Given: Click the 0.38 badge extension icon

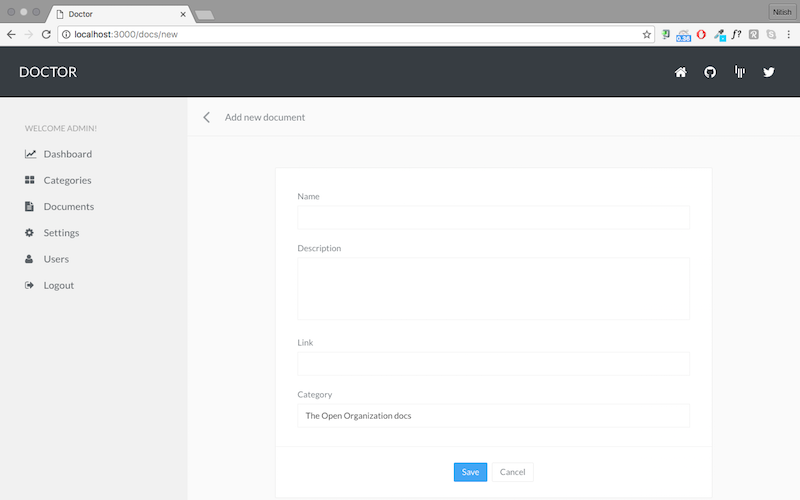Looking at the screenshot, I should pyautogui.click(x=683, y=35).
